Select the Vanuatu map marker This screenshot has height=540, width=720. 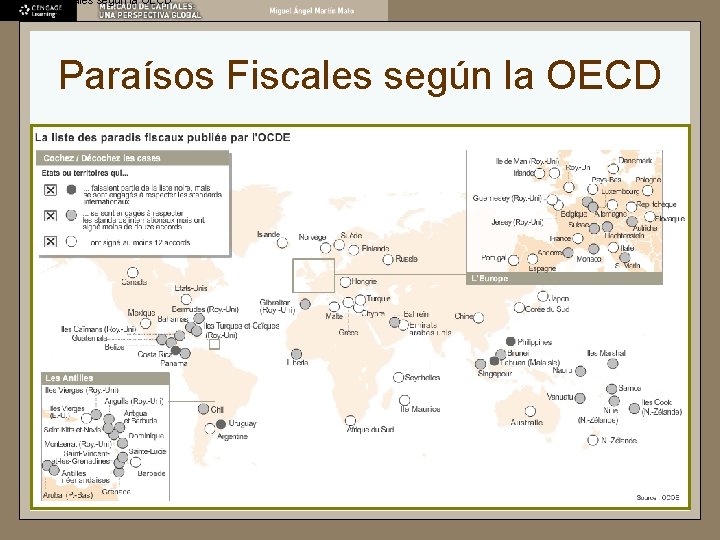tap(580, 398)
